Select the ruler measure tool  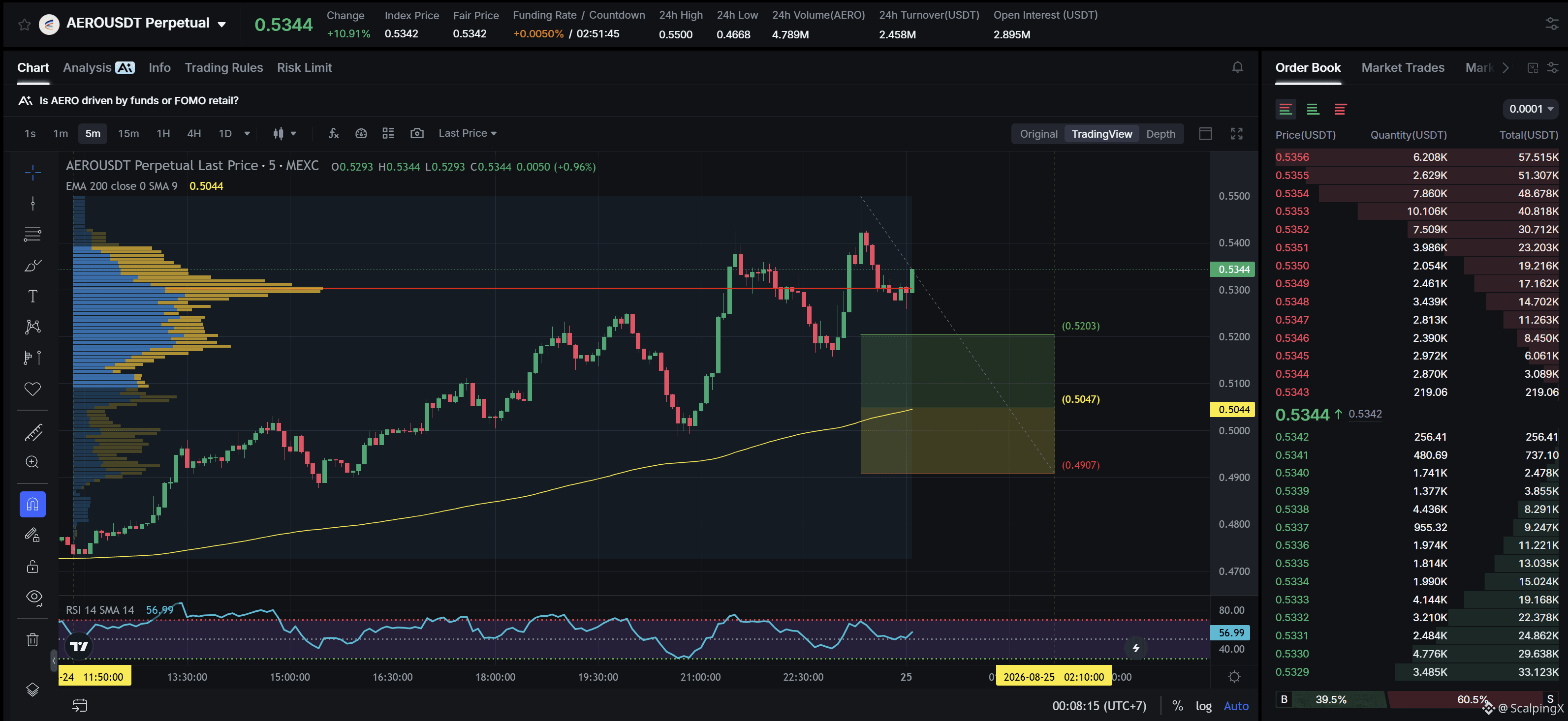click(33, 433)
